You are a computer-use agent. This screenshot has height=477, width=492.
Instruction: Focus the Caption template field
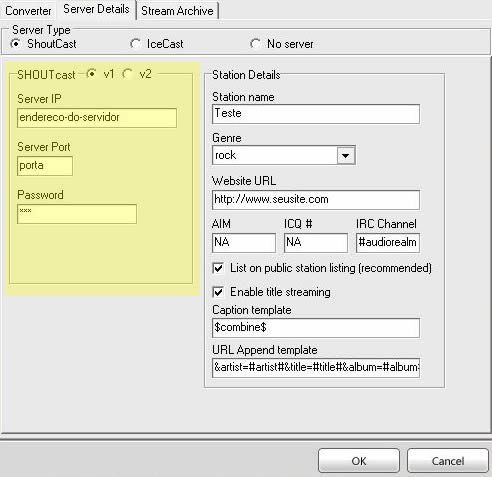tap(316, 328)
